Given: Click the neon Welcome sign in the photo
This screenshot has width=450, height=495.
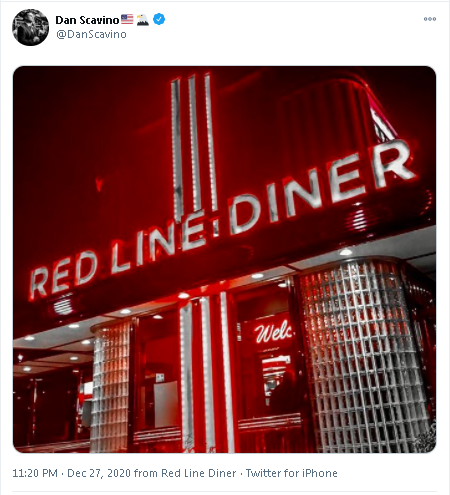Looking at the screenshot, I should coord(273,332).
